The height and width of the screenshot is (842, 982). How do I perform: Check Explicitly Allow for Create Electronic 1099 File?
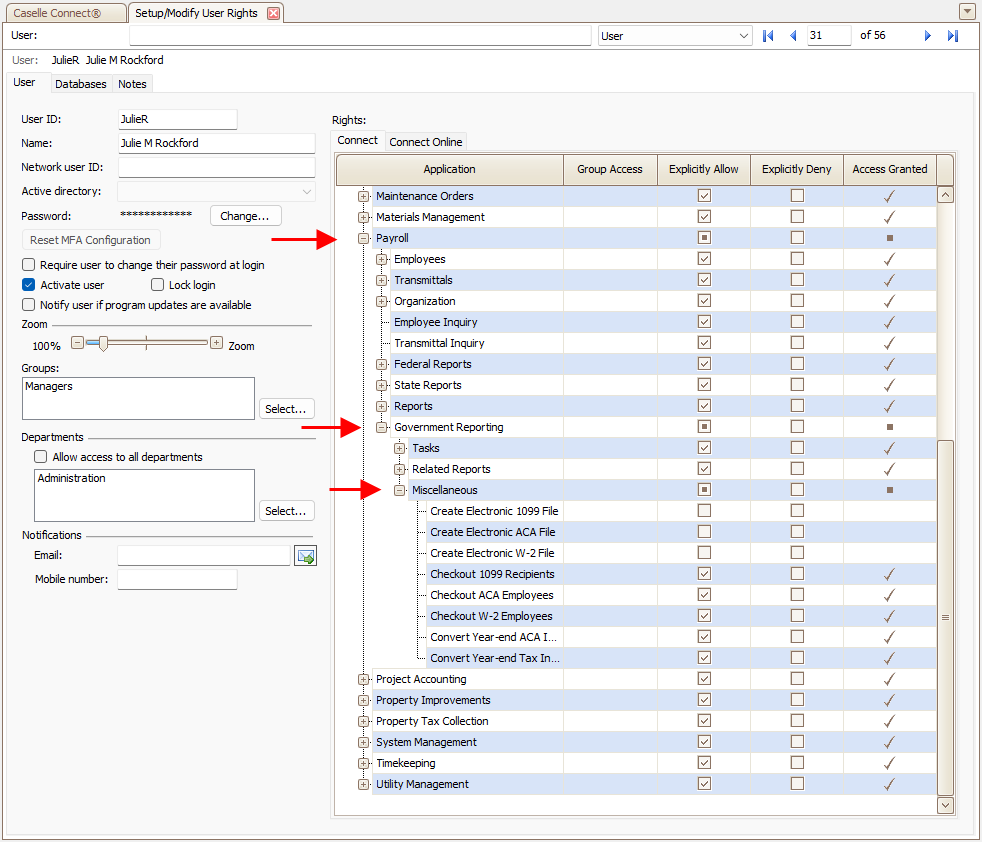(x=704, y=511)
